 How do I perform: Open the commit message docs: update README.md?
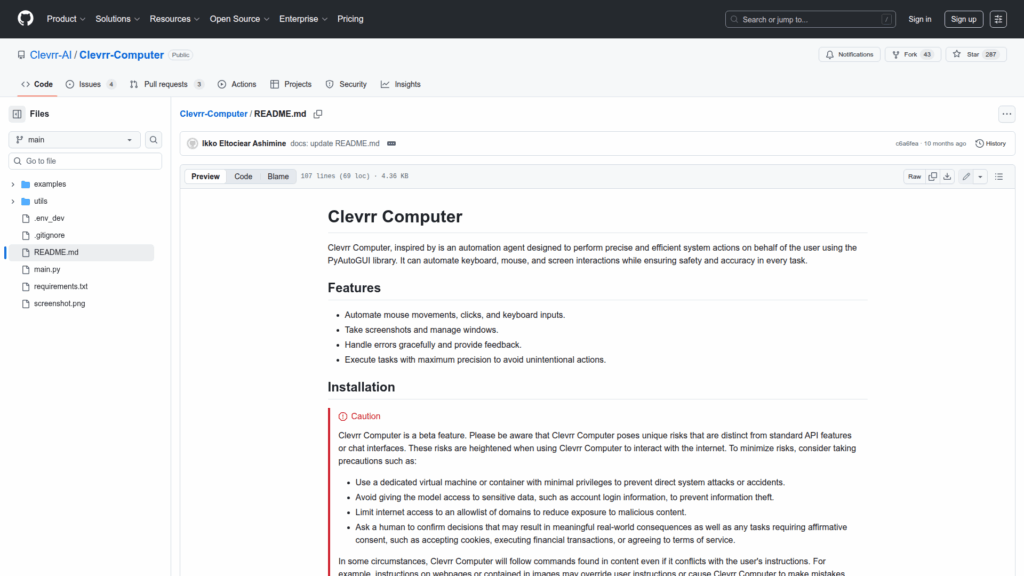coord(335,143)
